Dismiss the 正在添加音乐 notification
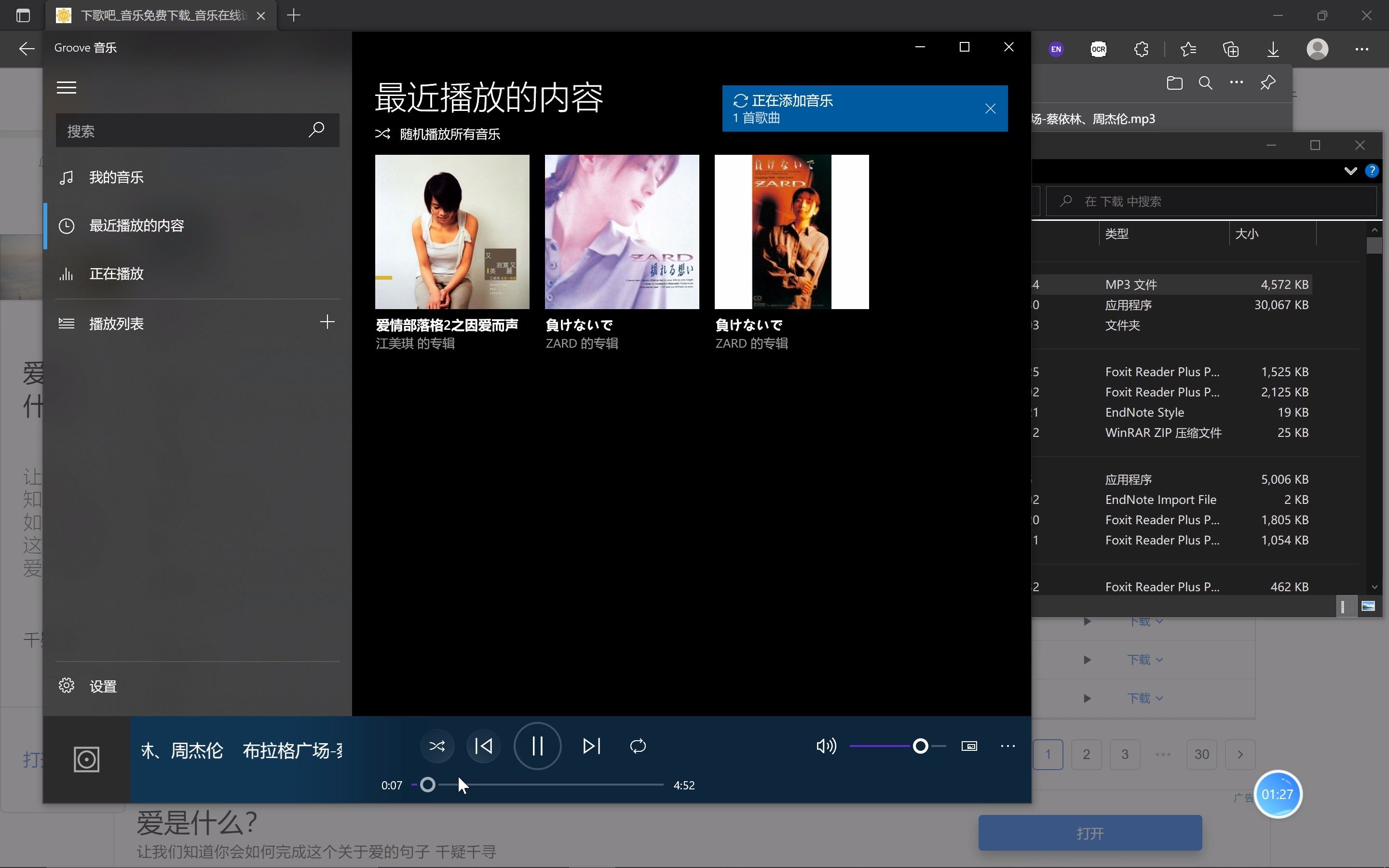Screen dimensions: 1389x868 (990, 108)
